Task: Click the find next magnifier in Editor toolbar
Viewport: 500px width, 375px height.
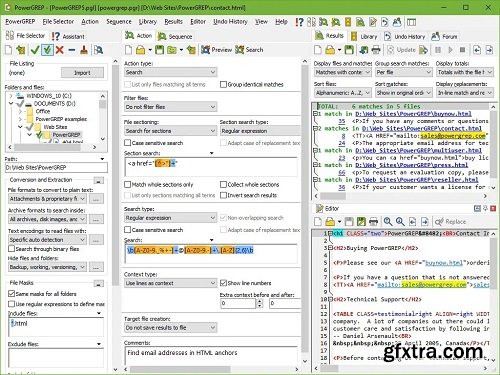Action: pyautogui.click(x=400, y=221)
